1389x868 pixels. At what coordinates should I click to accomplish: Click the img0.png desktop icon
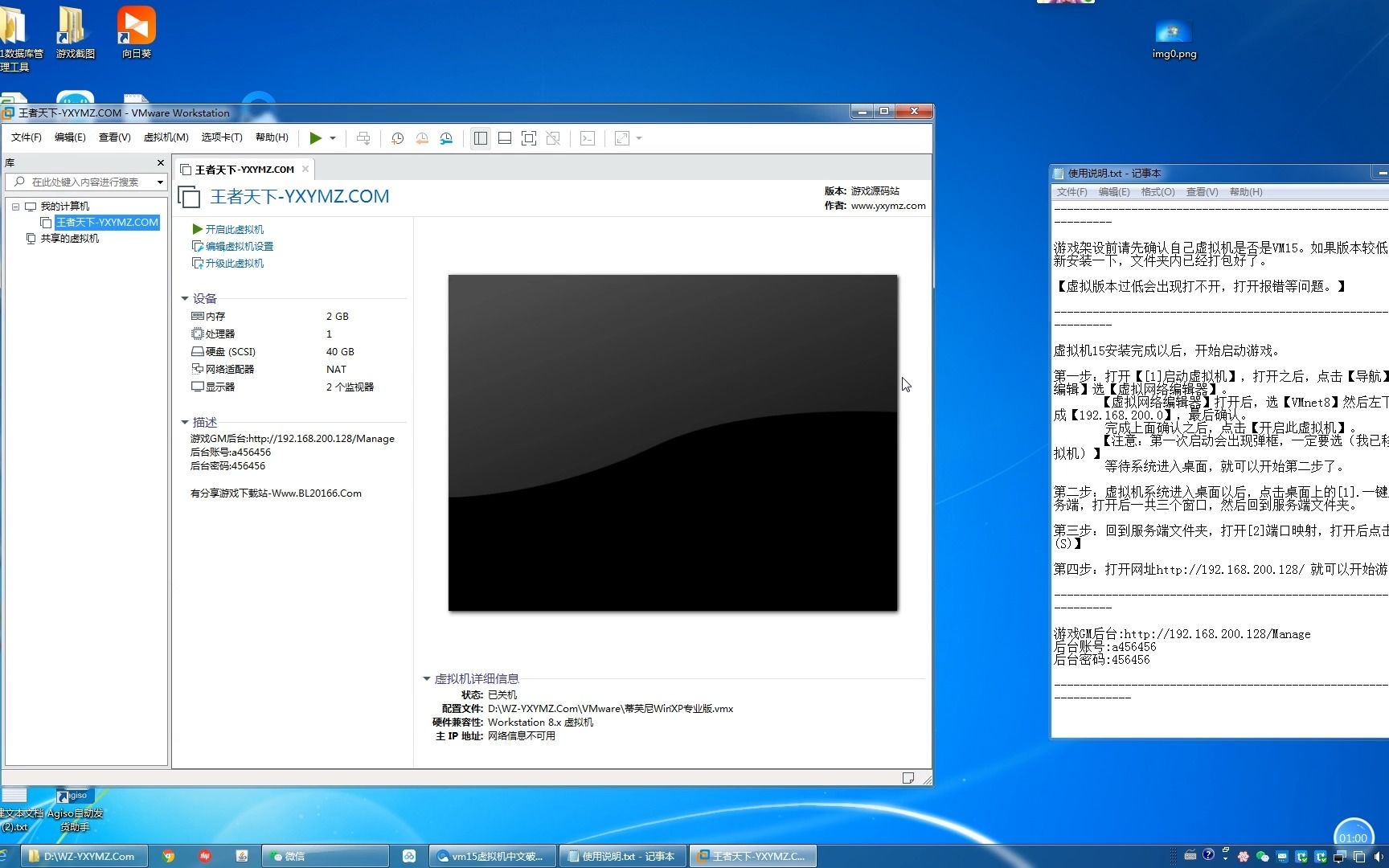coord(1174,39)
